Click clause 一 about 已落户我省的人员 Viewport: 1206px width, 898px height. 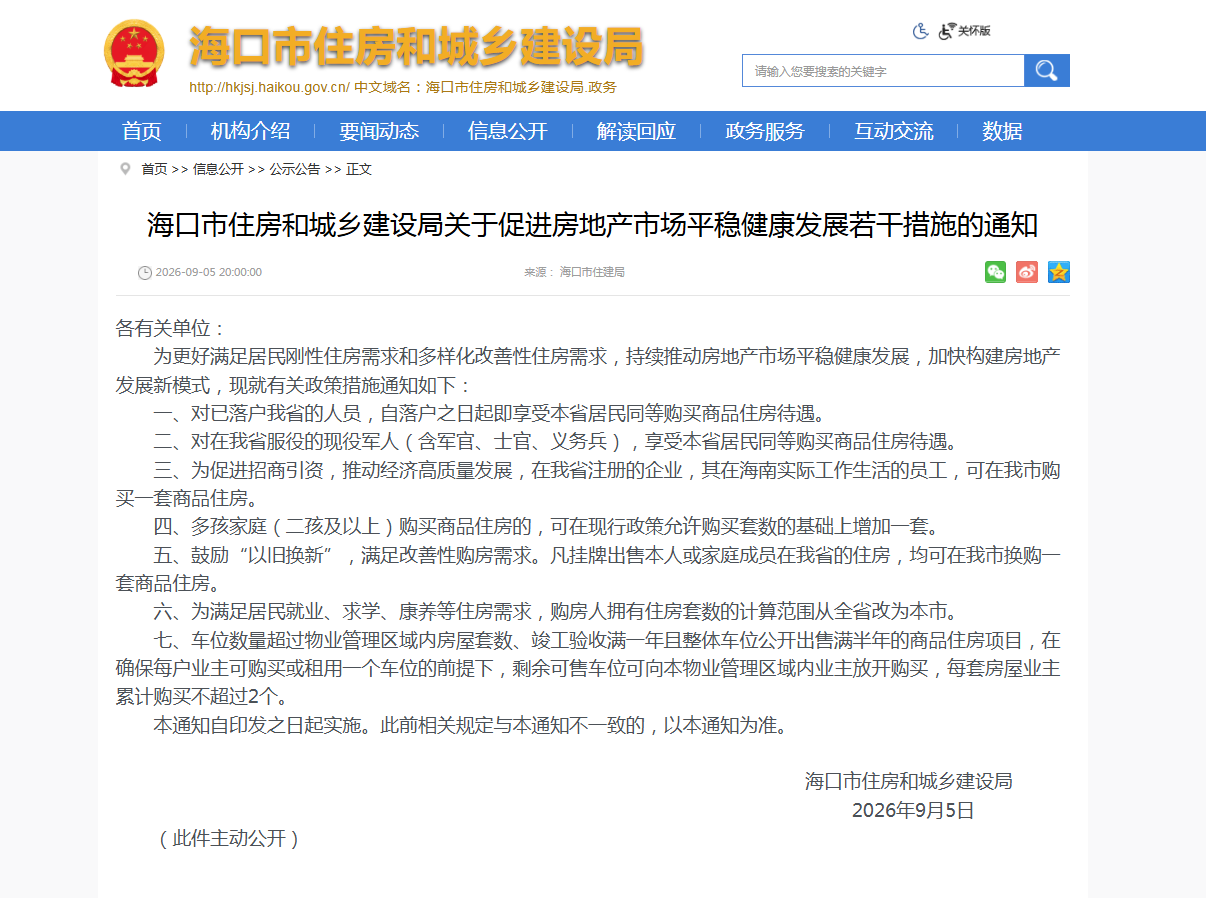click(488, 413)
